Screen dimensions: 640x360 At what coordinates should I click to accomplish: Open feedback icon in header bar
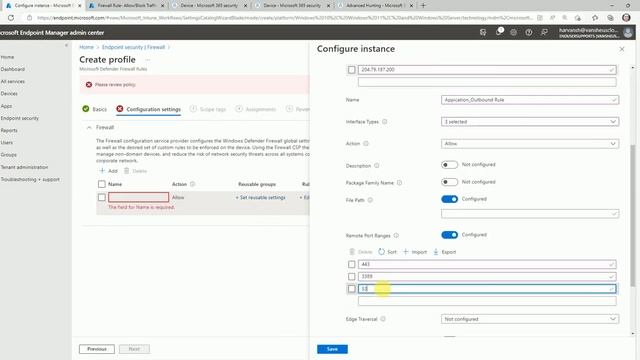(x=544, y=32)
